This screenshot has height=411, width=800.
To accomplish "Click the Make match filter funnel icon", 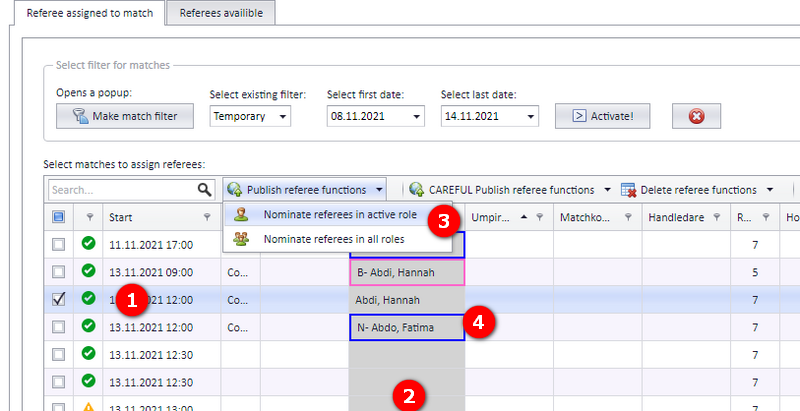I will click(x=80, y=116).
